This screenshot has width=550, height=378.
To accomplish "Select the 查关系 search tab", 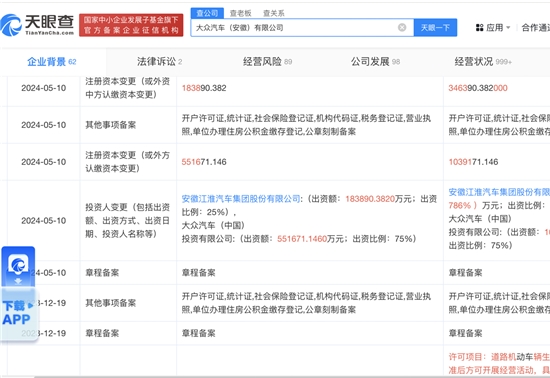I will [x=274, y=13].
